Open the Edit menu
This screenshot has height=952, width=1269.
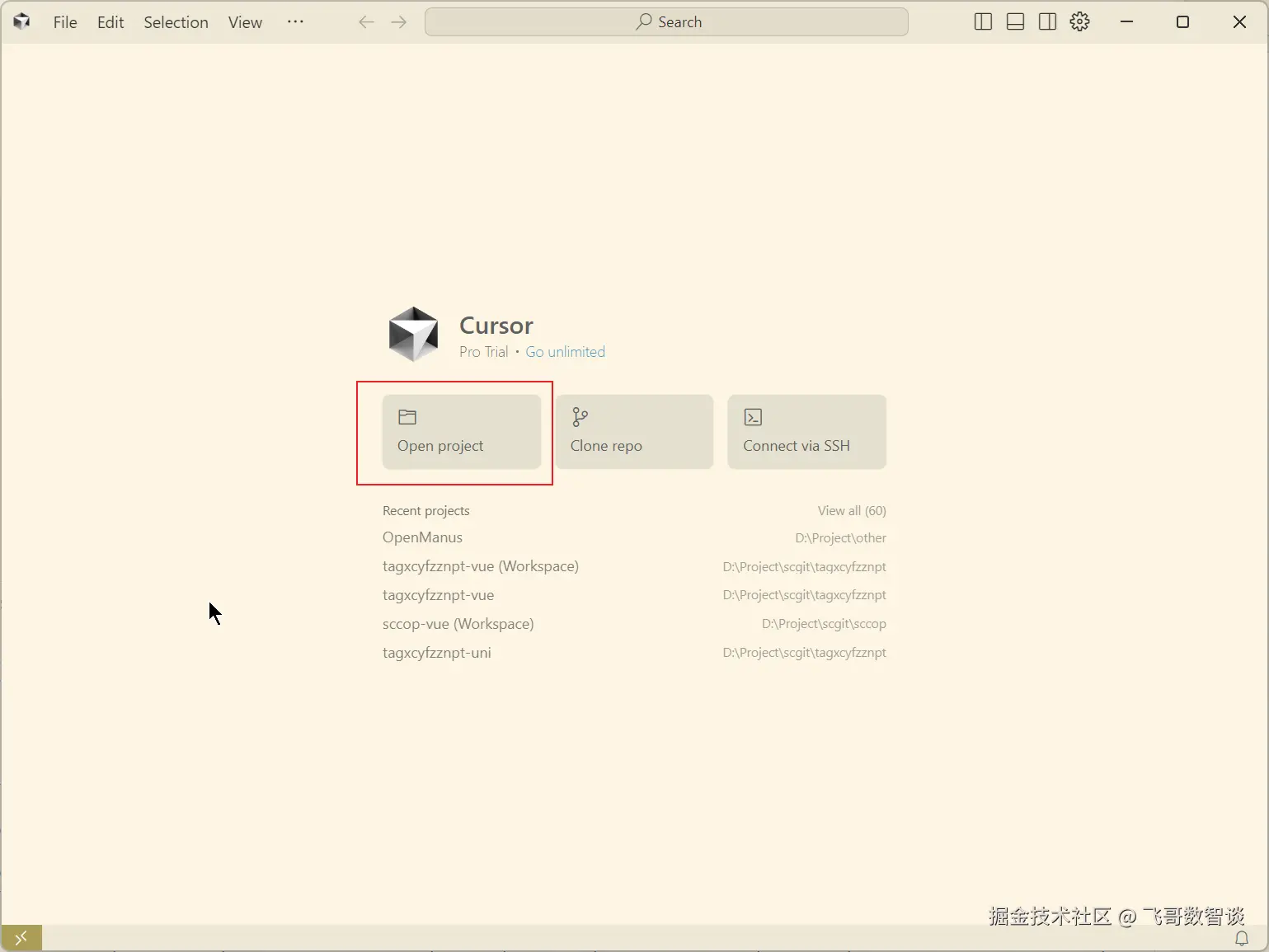click(x=110, y=22)
